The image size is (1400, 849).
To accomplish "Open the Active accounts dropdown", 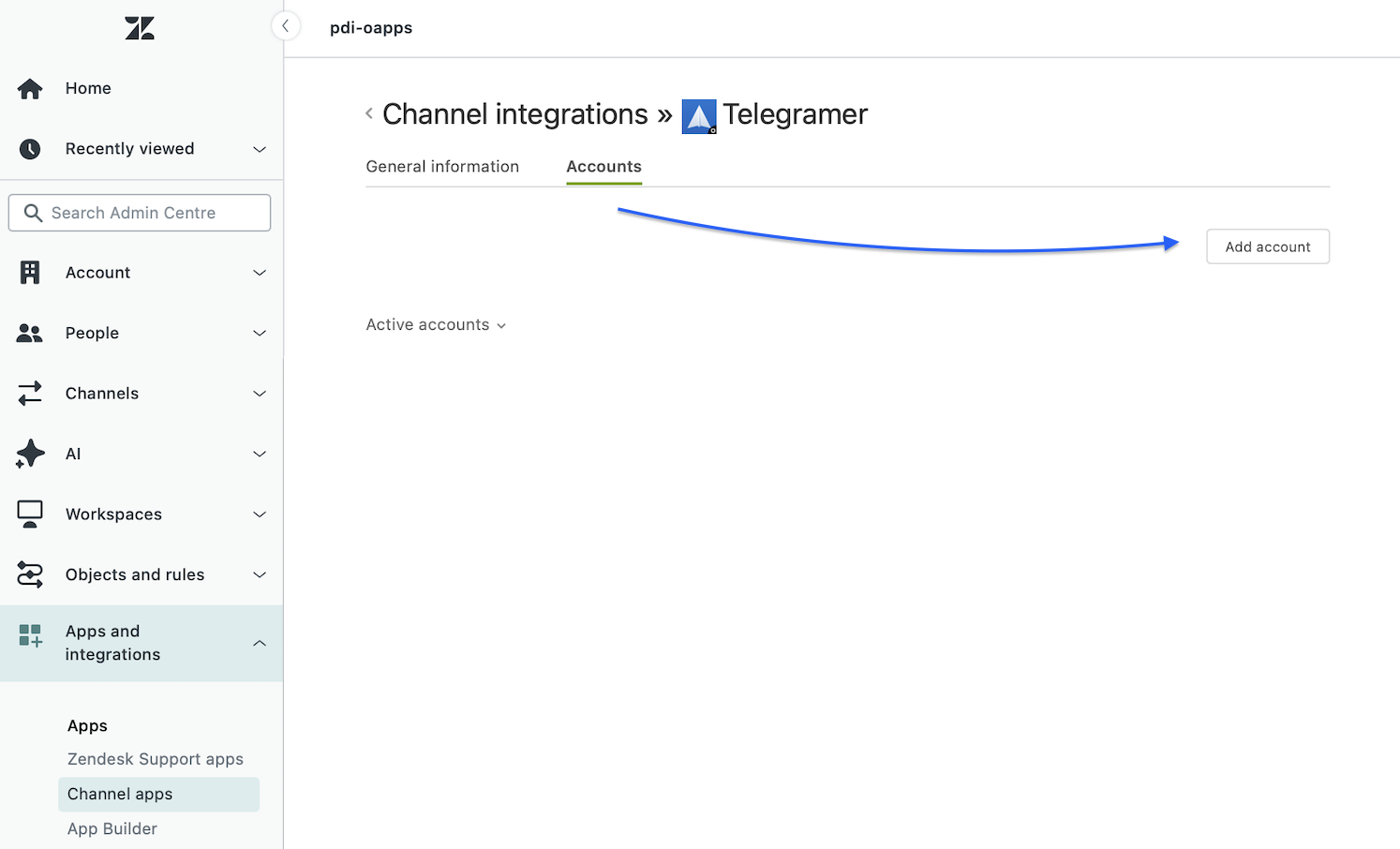I will (x=436, y=324).
